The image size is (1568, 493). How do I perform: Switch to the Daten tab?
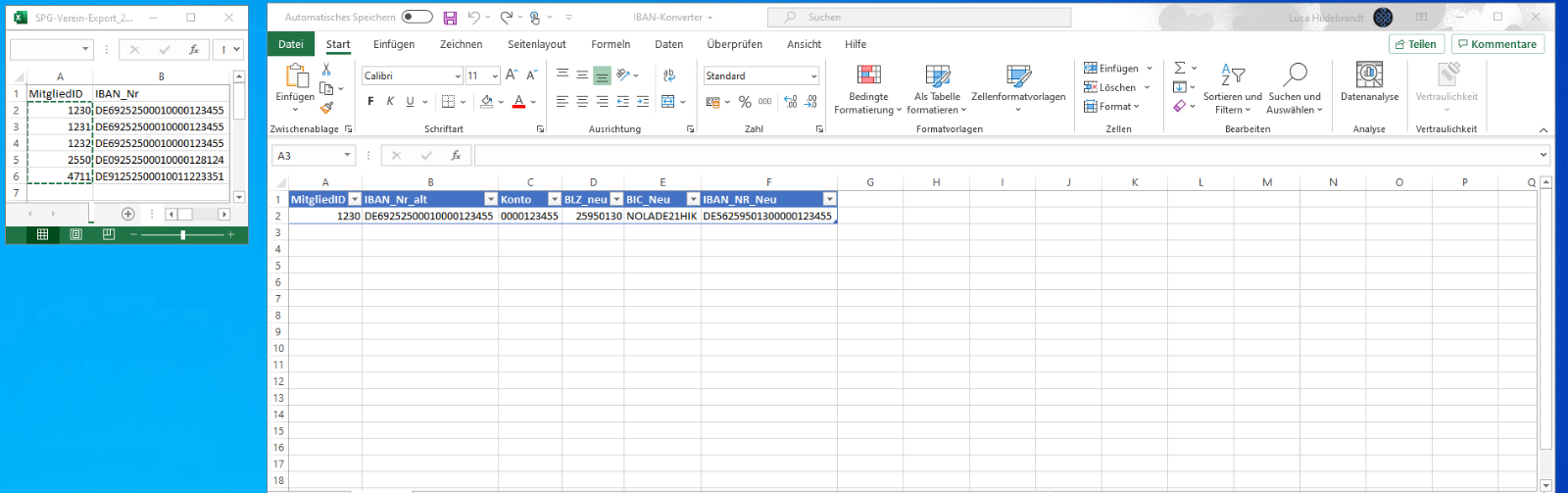668,44
